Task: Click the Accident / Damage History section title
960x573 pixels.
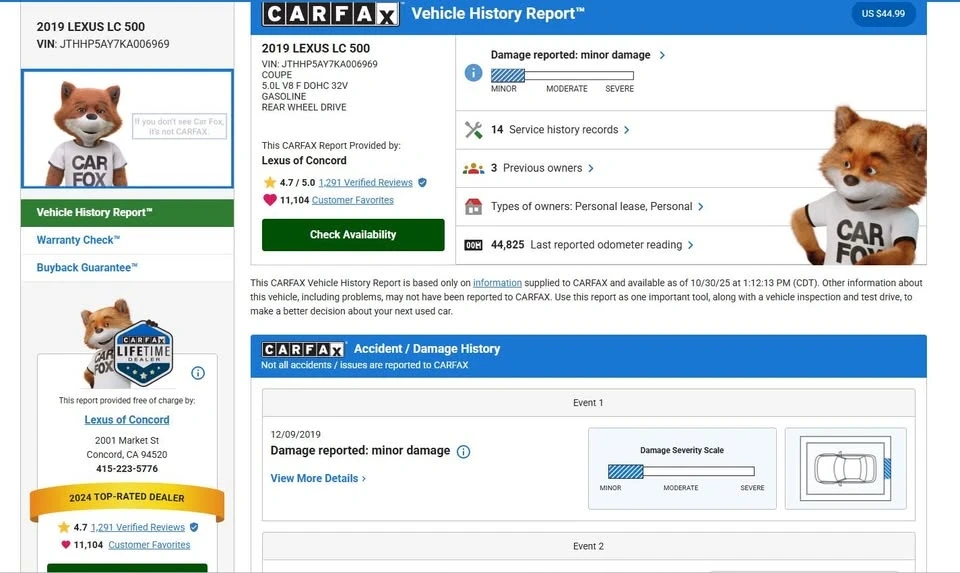Action: (427, 349)
